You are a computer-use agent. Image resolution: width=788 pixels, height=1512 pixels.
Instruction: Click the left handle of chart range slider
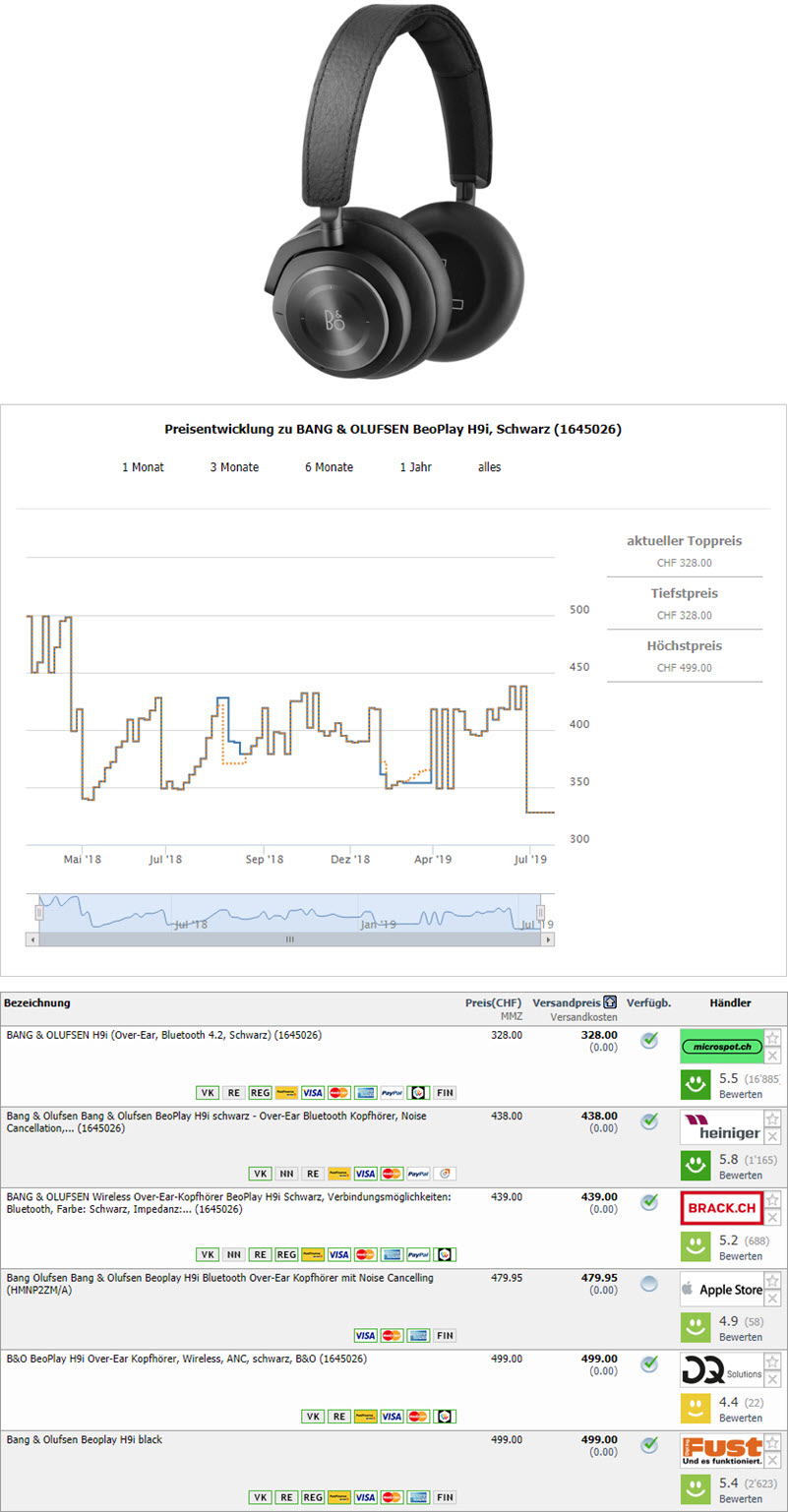click(39, 912)
